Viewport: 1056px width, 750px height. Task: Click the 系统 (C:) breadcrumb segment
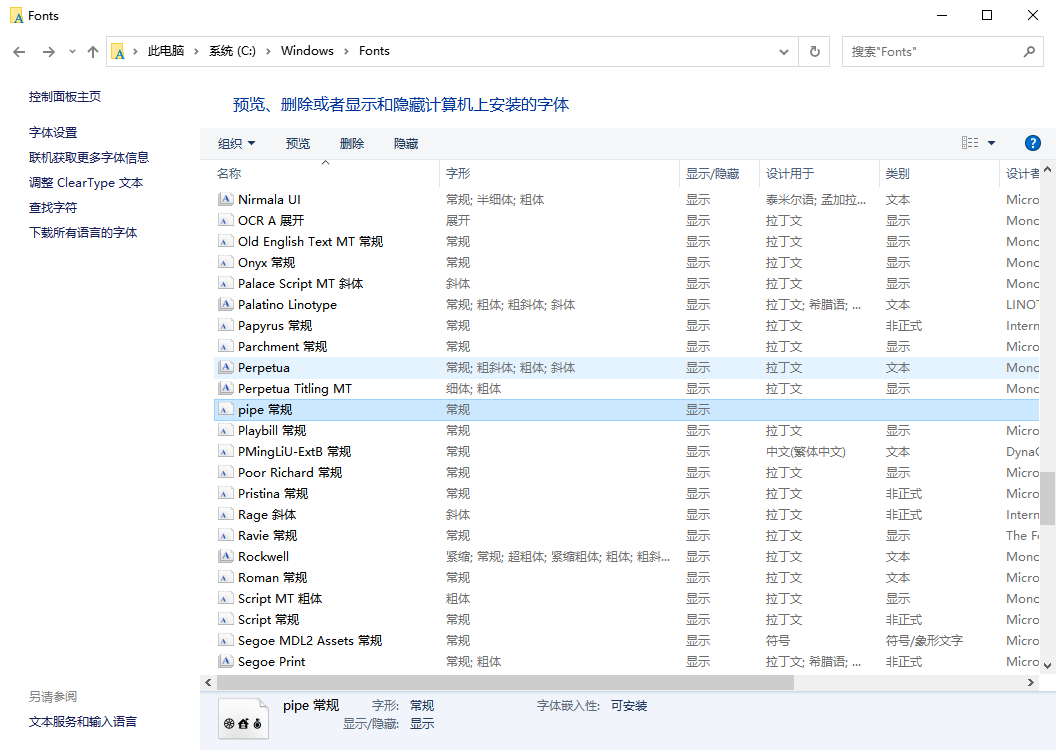[x=232, y=51]
